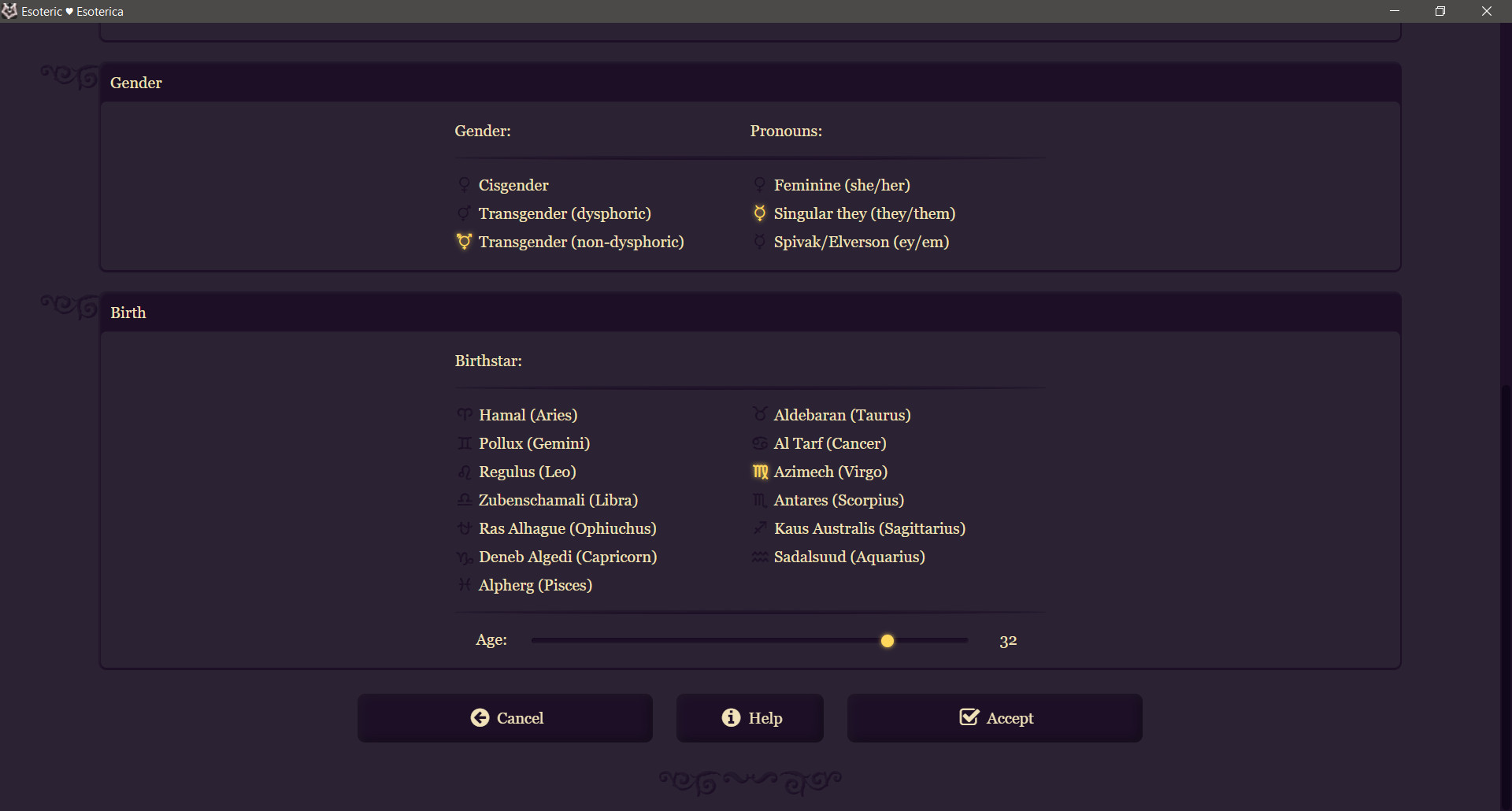Click the Capricorn zodiac symbol icon
Image resolution: width=1512 pixels, height=811 pixels.
(465, 557)
